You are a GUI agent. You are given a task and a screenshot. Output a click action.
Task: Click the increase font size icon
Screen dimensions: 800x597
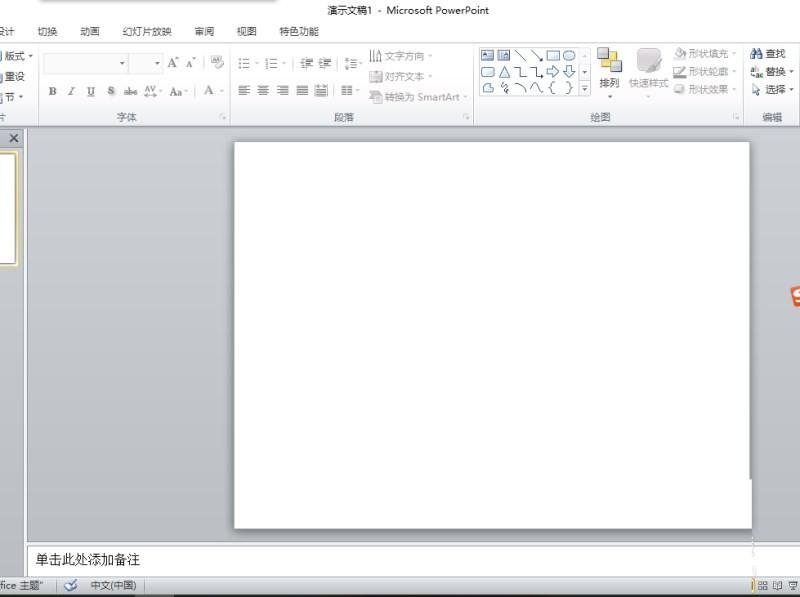(173, 63)
